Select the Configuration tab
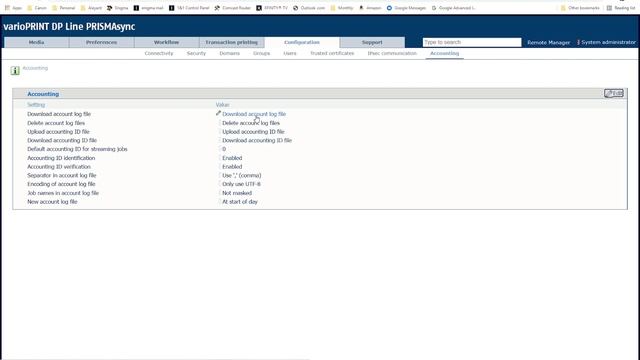The height and width of the screenshot is (360, 640). [302, 42]
